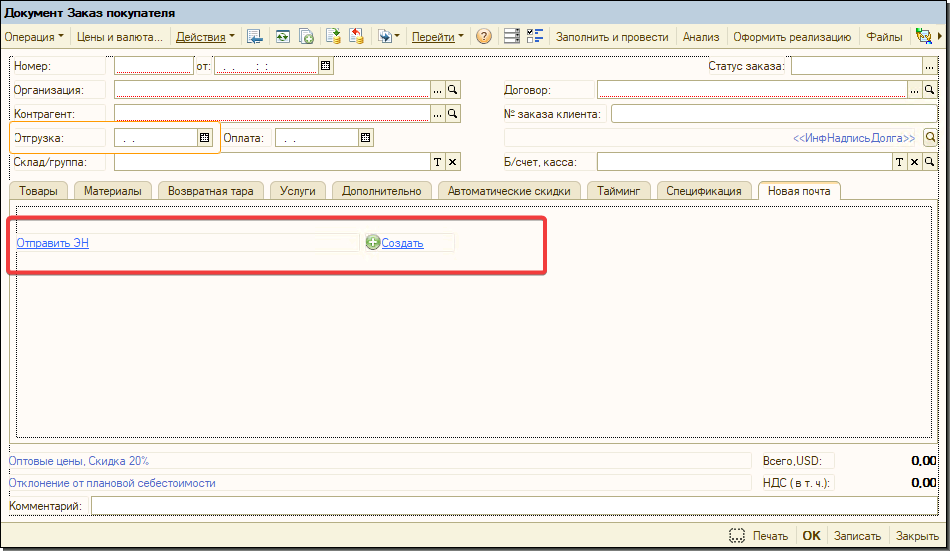Click Заполнить и провести in toolbar
The width and height of the screenshot is (950, 551).
612,37
